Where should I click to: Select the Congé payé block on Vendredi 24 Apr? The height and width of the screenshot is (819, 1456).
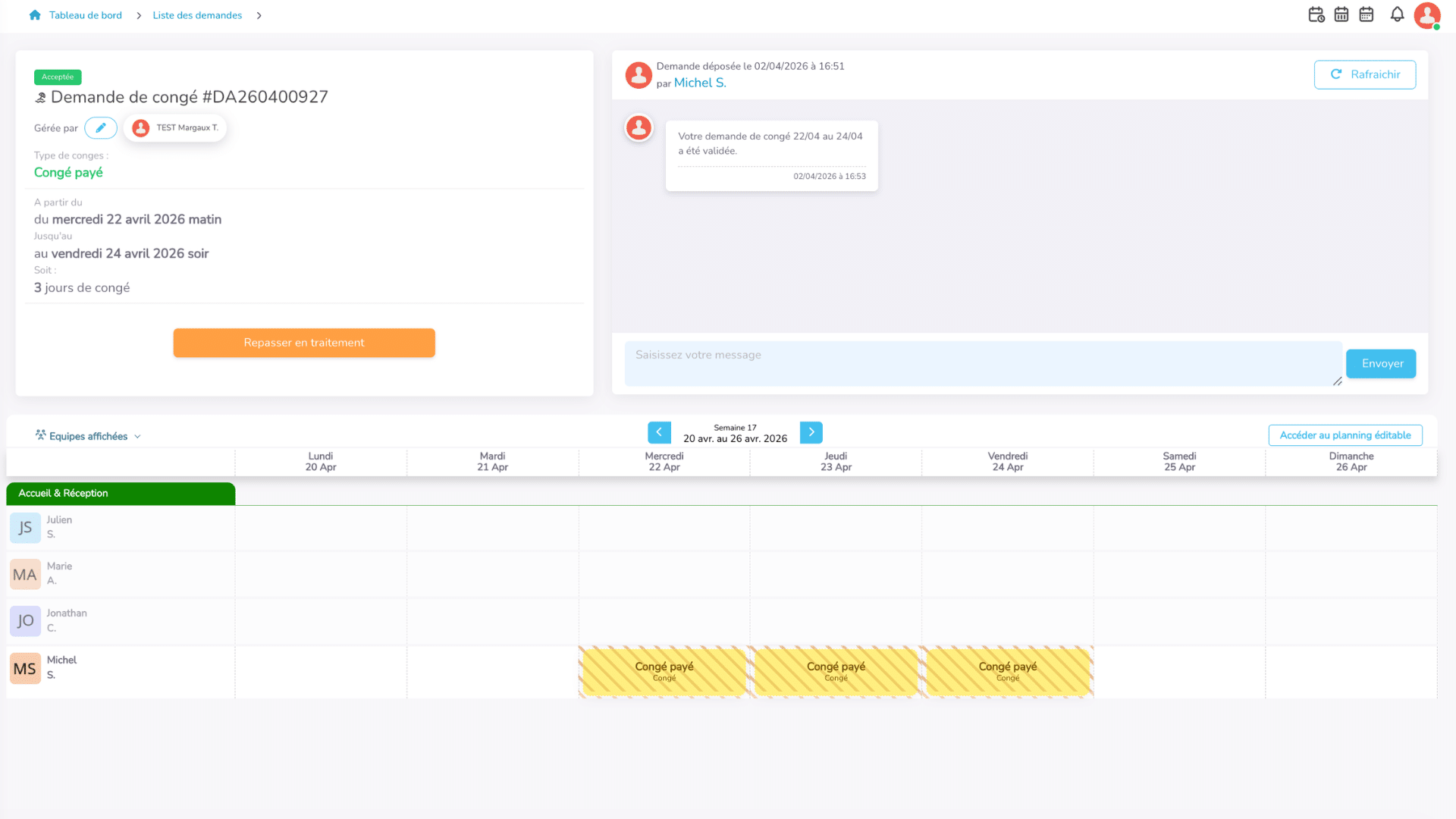1008,671
